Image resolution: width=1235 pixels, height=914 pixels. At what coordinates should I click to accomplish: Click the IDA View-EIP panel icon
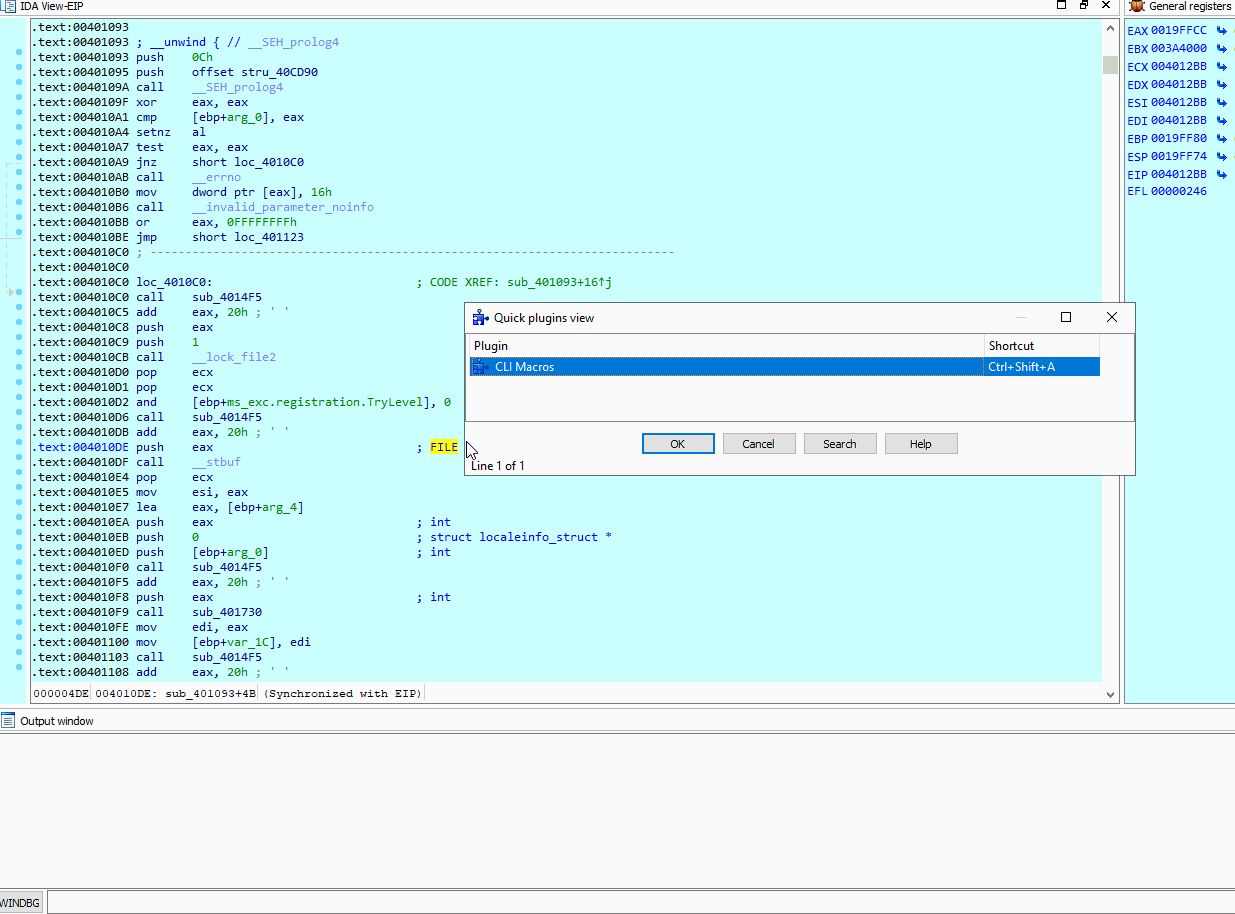(x=8, y=6)
